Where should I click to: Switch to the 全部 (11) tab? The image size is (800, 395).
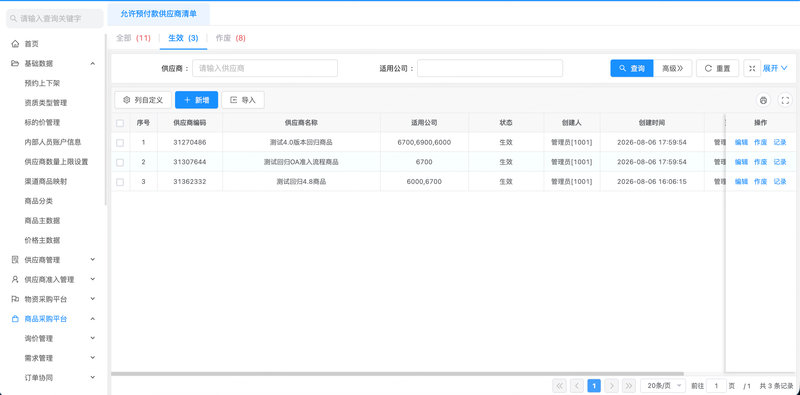click(x=133, y=38)
